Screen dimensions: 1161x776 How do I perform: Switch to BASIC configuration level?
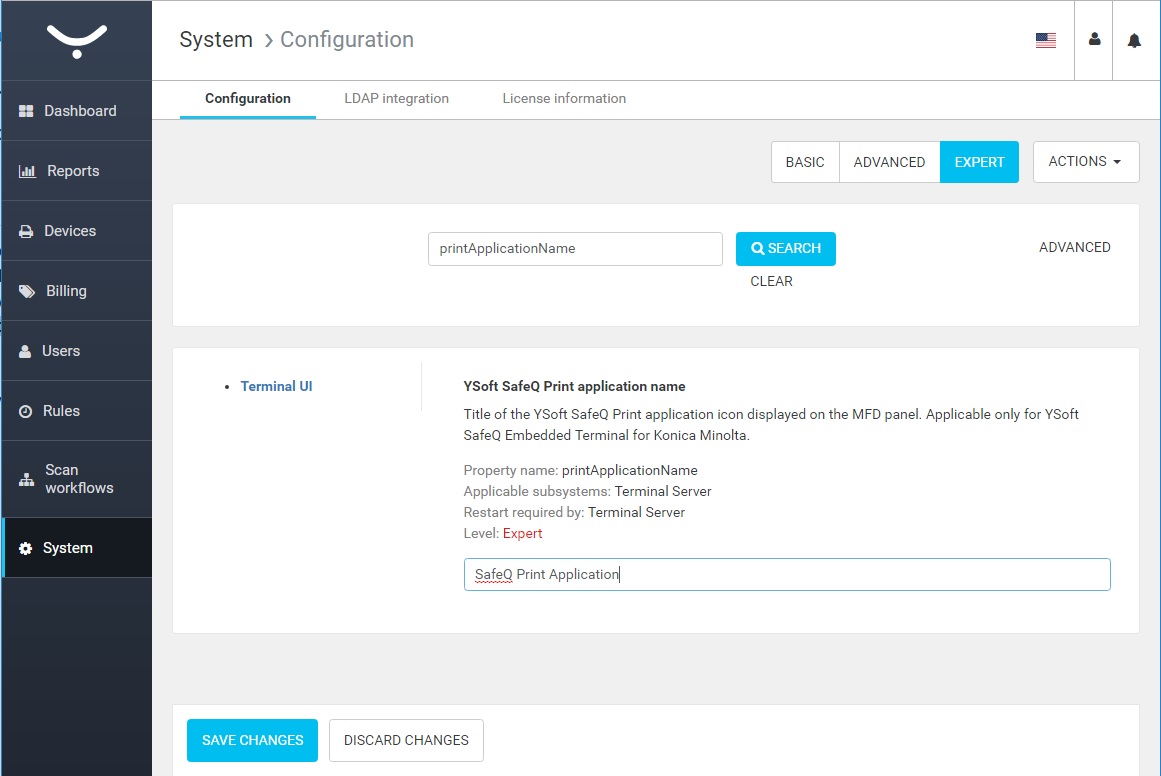[x=805, y=162]
